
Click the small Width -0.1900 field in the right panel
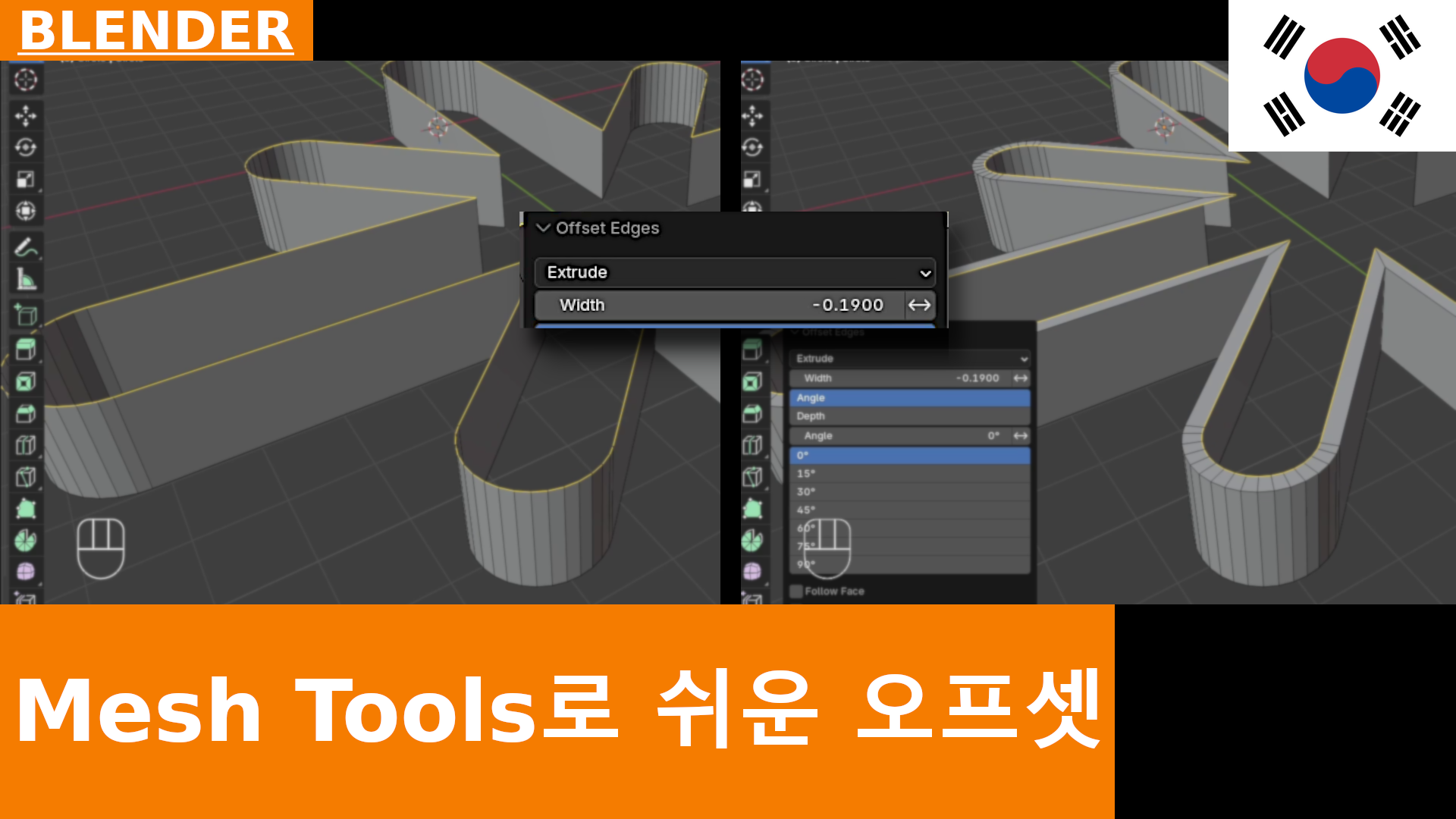(x=901, y=378)
